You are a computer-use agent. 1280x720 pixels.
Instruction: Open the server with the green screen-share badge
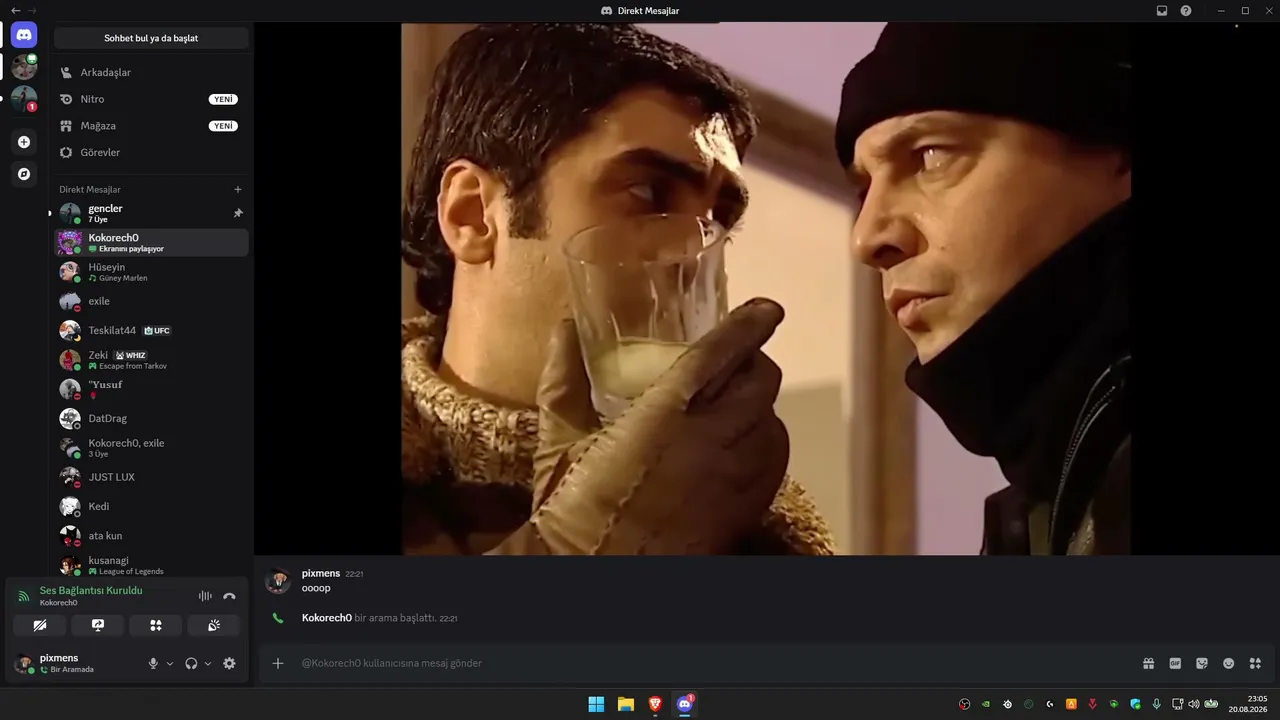[24, 67]
